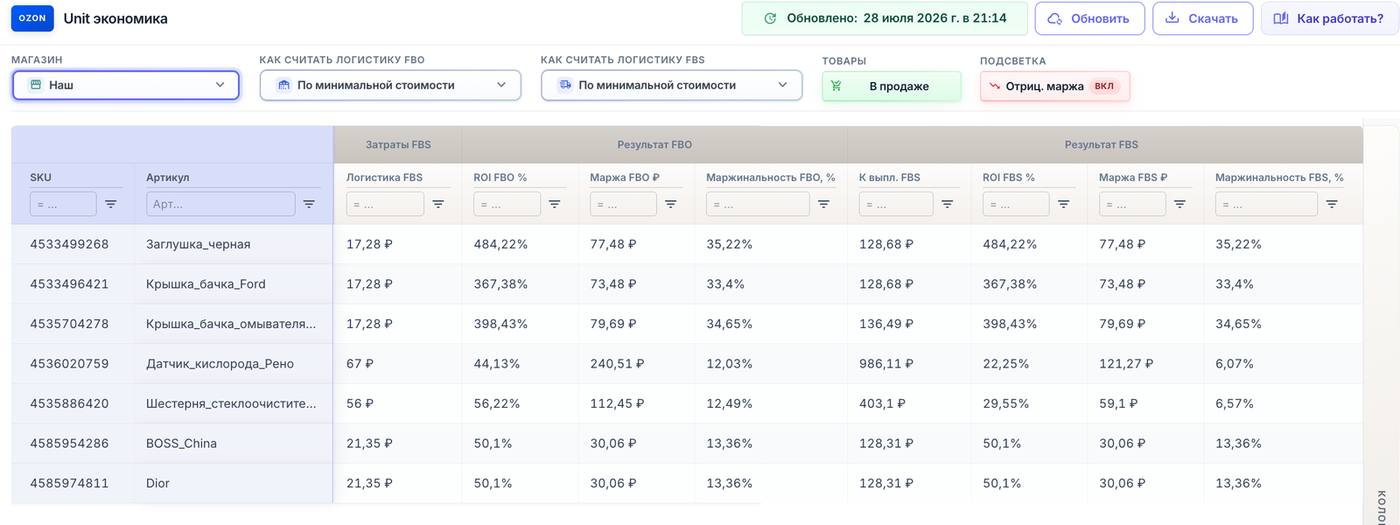Click the OZON logo icon
The width and height of the screenshot is (1400, 525).
tap(33, 18)
